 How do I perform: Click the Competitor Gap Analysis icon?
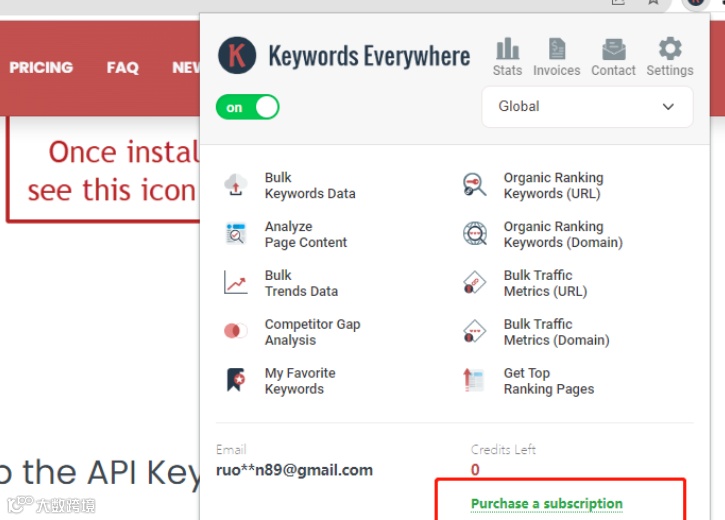[x=236, y=331]
